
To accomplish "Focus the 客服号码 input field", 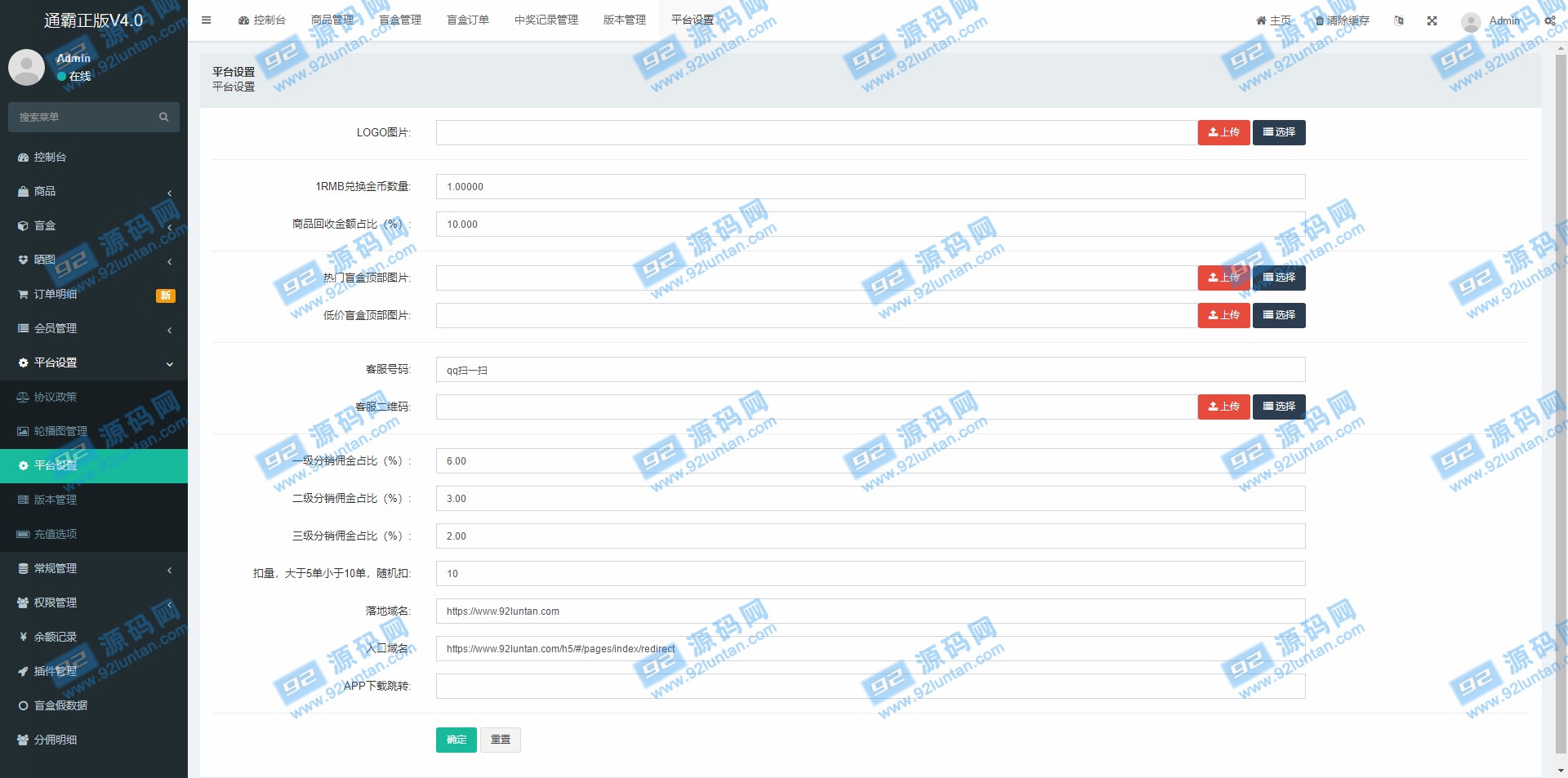I will point(871,369).
